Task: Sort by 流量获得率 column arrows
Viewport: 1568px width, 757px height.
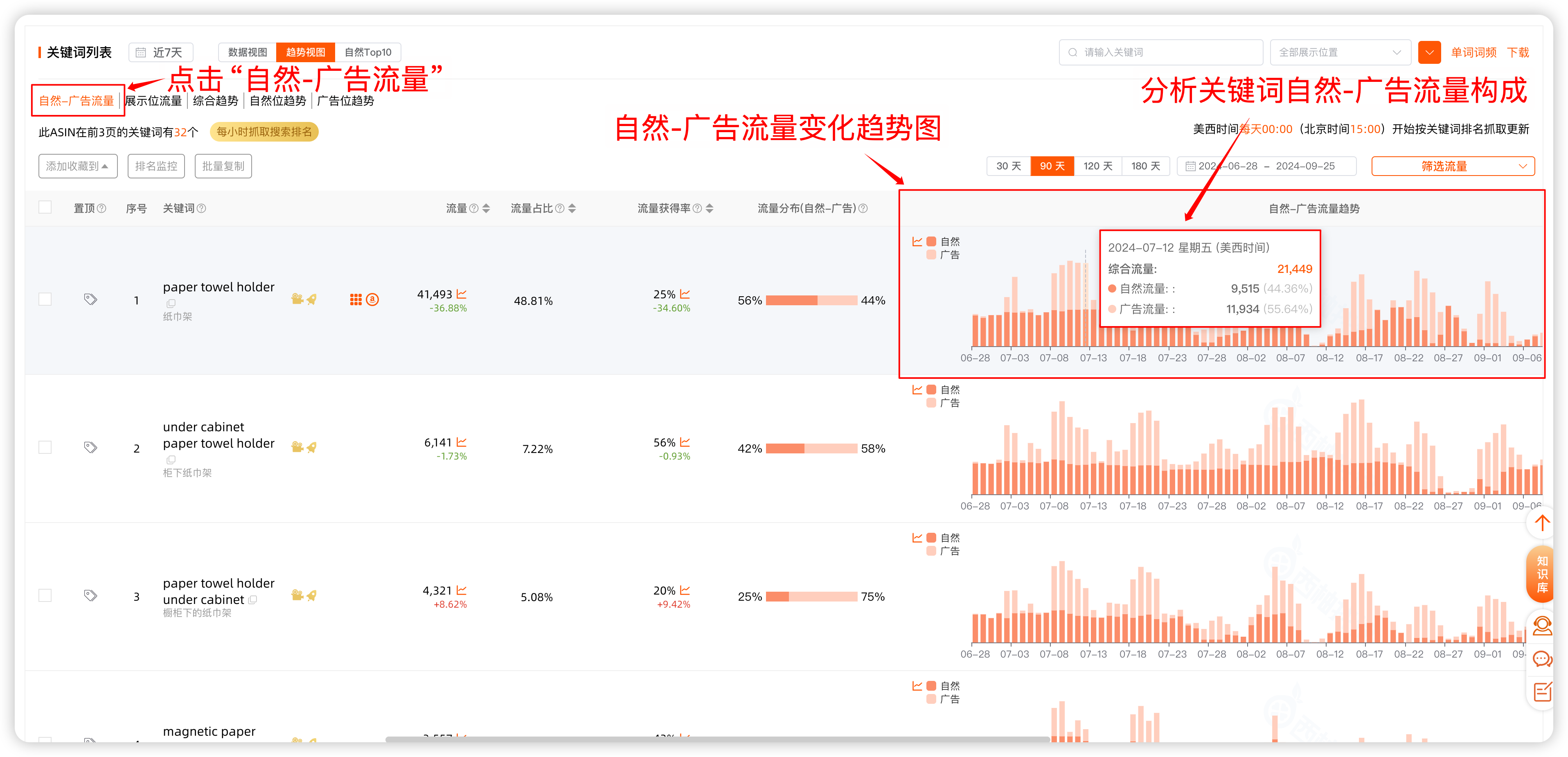Action: tap(709, 208)
